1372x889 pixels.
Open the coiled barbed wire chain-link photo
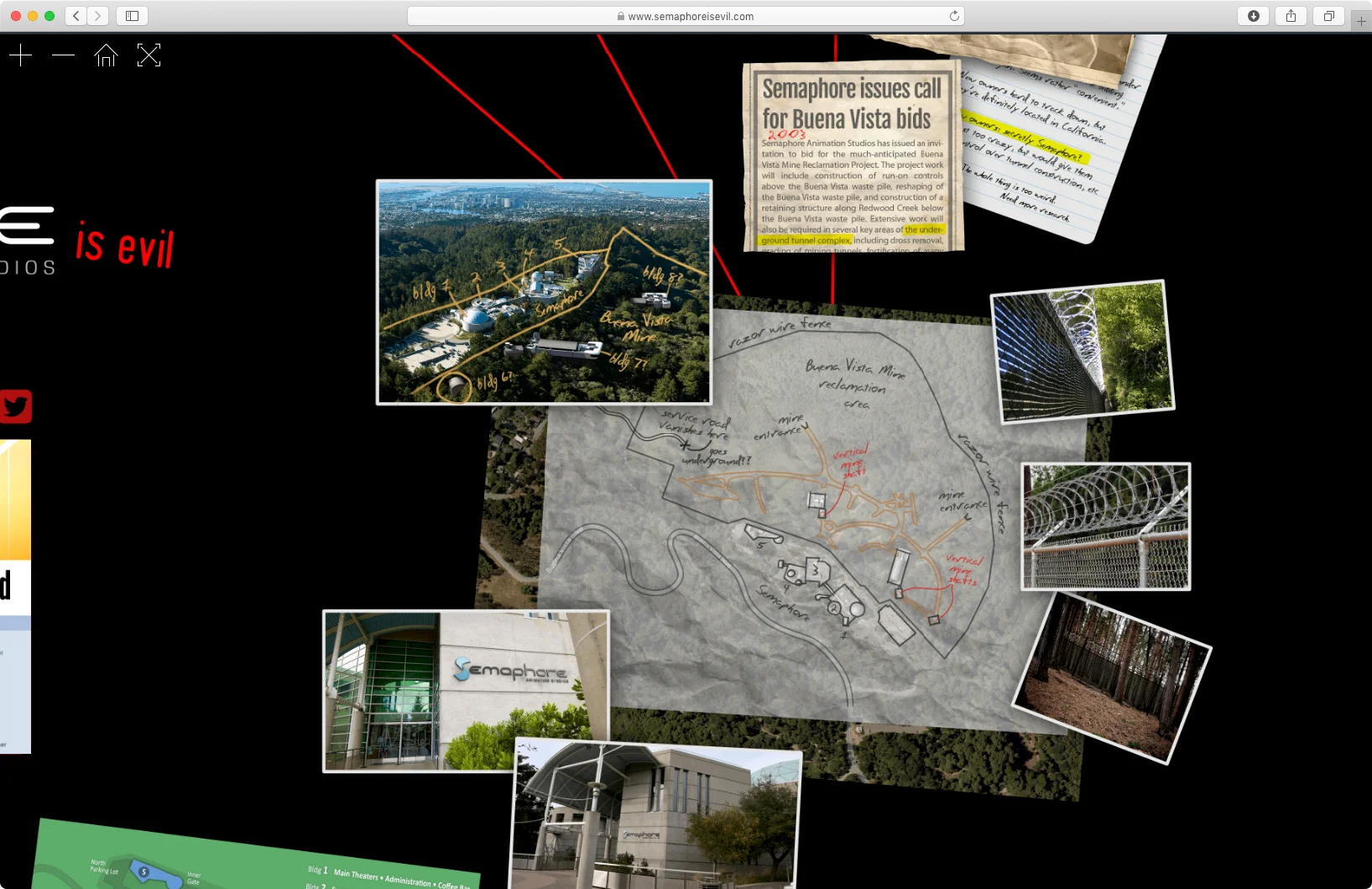tap(1105, 526)
